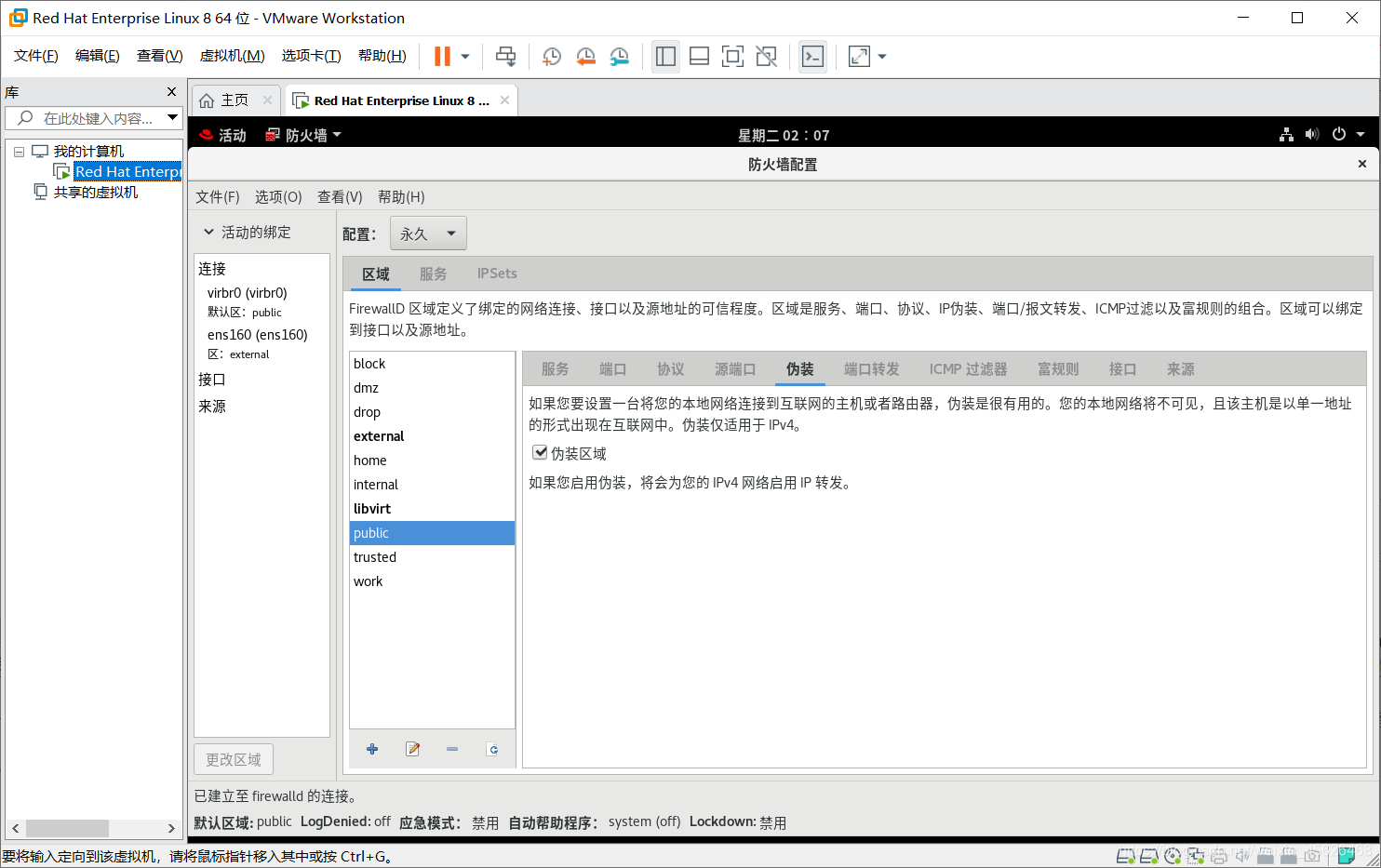Click the orange Pause virtual machine icon
1381x868 pixels.
(442, 57)
